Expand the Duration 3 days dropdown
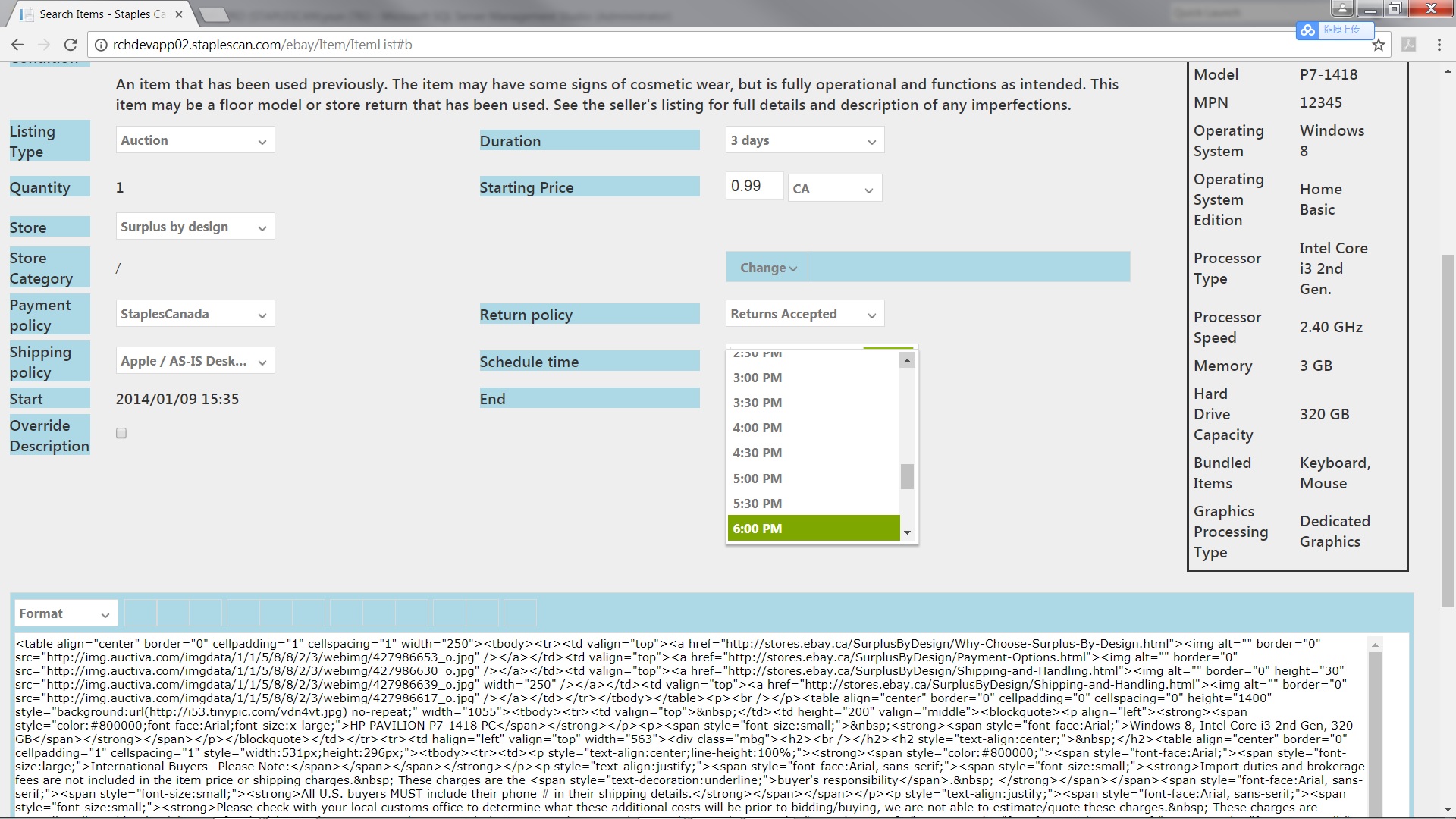Image resolution: width=1456 pixels, height=819 pixels. 804,140
